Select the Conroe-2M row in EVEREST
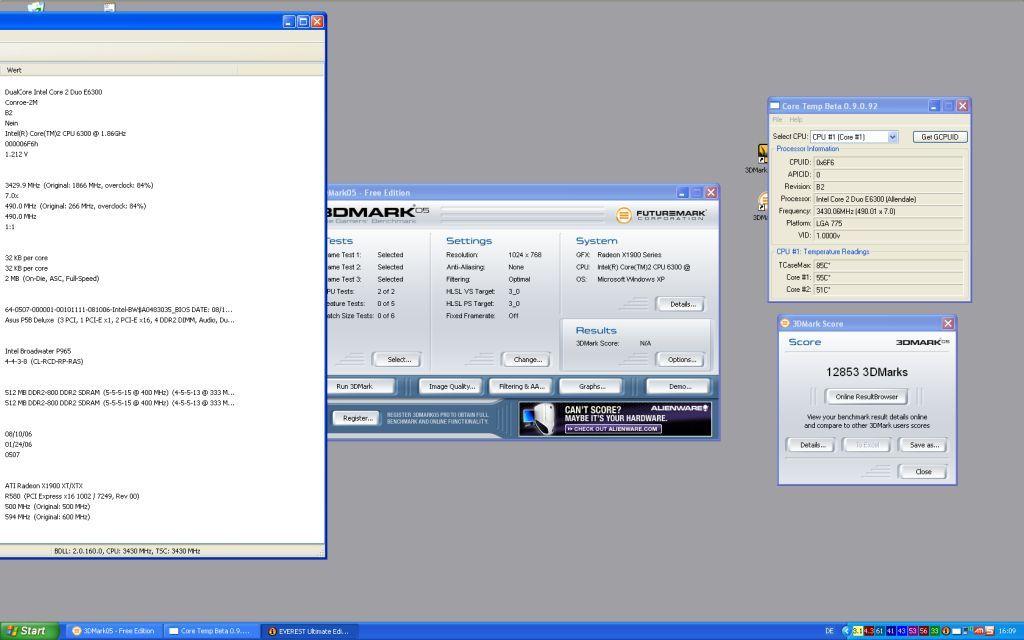The image size is (1024, 640). tap(21, 103)
